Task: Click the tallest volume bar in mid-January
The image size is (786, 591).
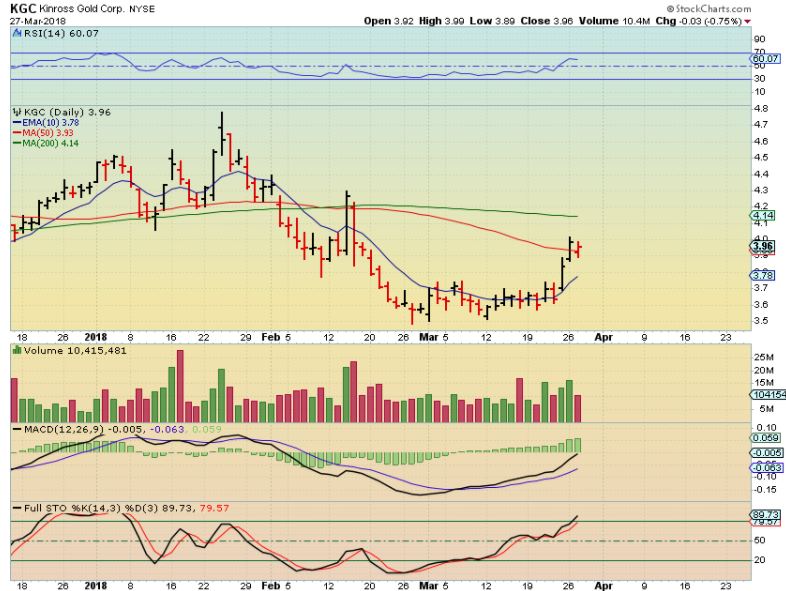Action: 180,386
